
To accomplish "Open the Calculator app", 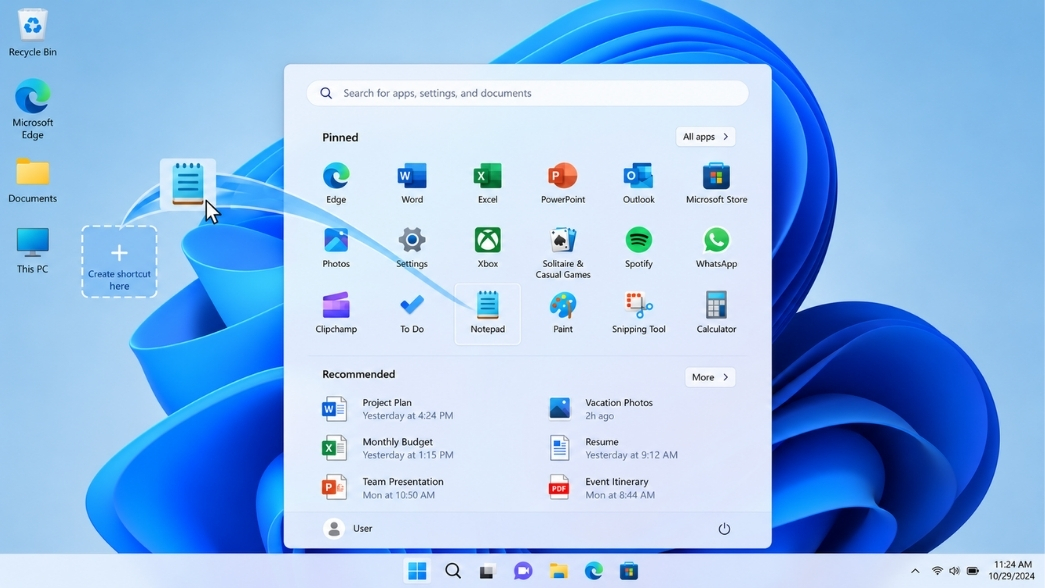I will tap(716, 313).
